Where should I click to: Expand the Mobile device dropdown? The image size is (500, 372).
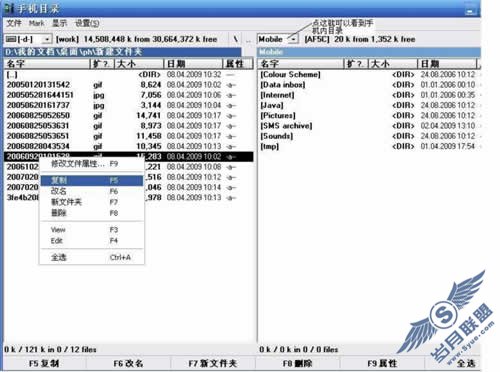click(293, 39)
